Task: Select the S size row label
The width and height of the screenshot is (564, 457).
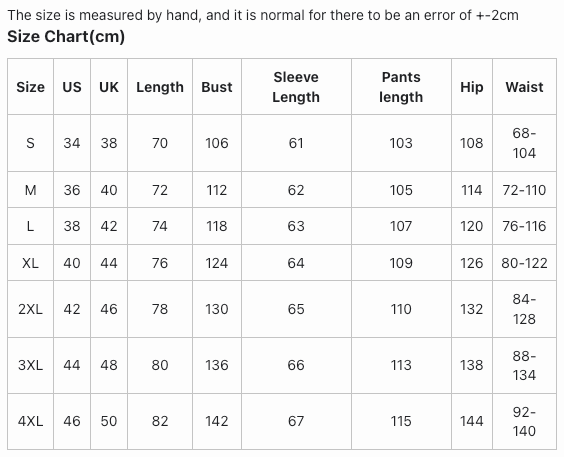Action: pyautogui.click(x=31, y=143)
